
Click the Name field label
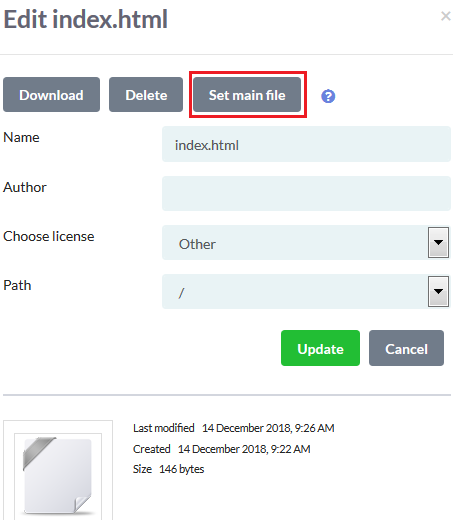click(21, 137)
